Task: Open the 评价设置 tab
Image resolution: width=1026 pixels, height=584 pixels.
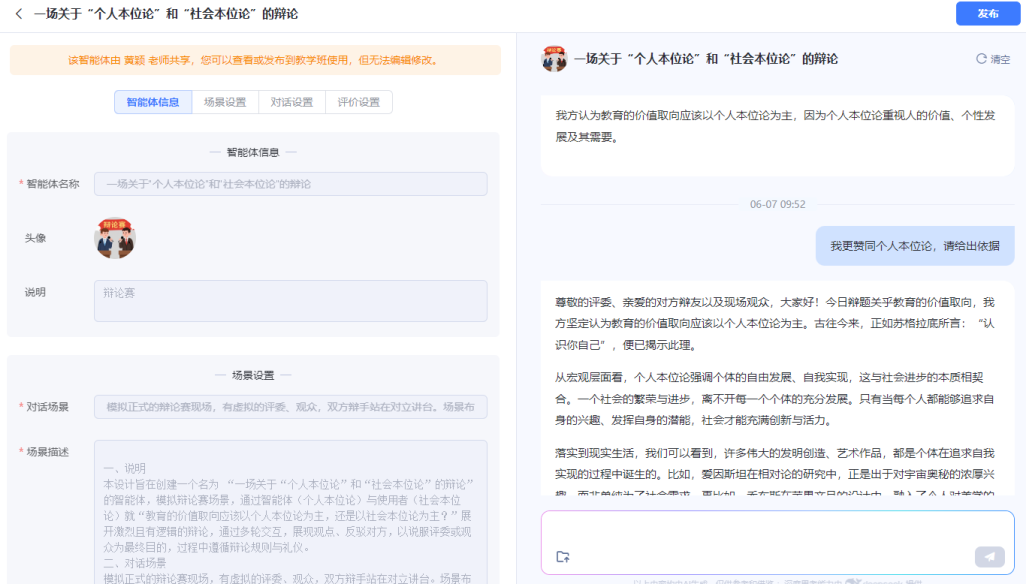Action: pyautogui.click(x=357, y=101)
